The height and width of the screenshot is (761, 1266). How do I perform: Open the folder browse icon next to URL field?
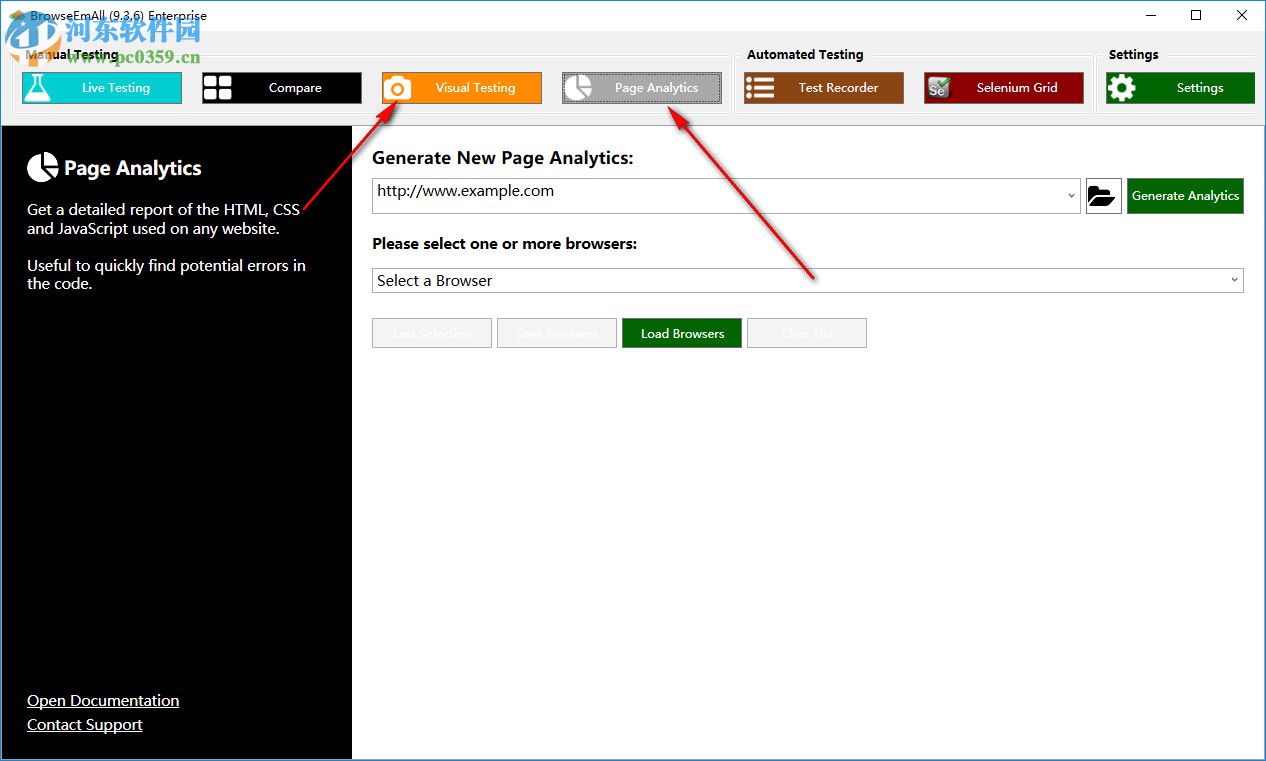(1103, 196)
